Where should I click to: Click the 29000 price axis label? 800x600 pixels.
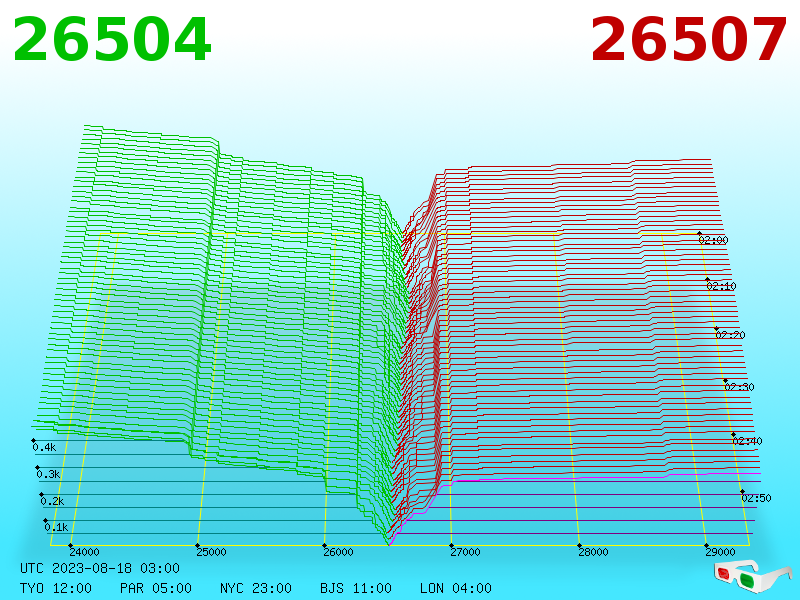[x=720, y=552]
